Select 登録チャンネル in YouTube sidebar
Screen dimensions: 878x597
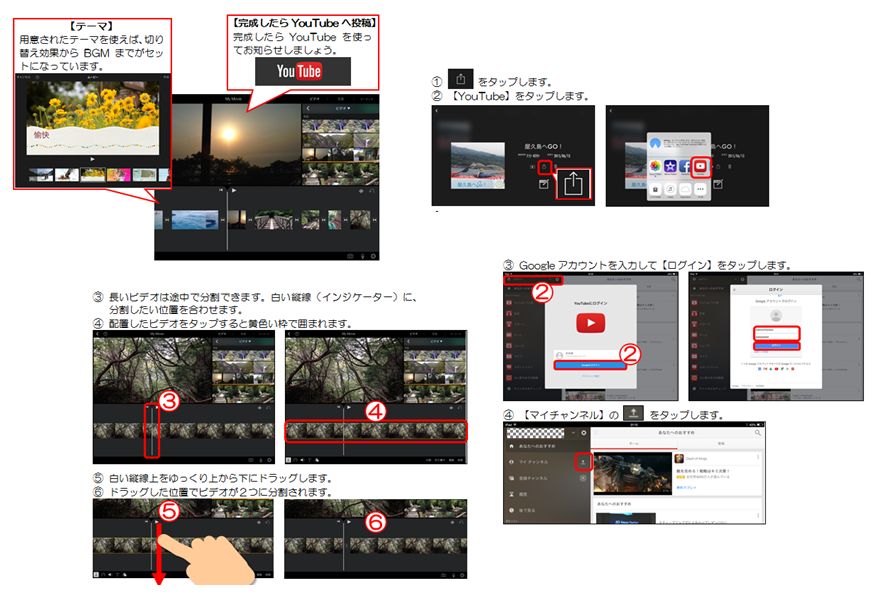534,479
